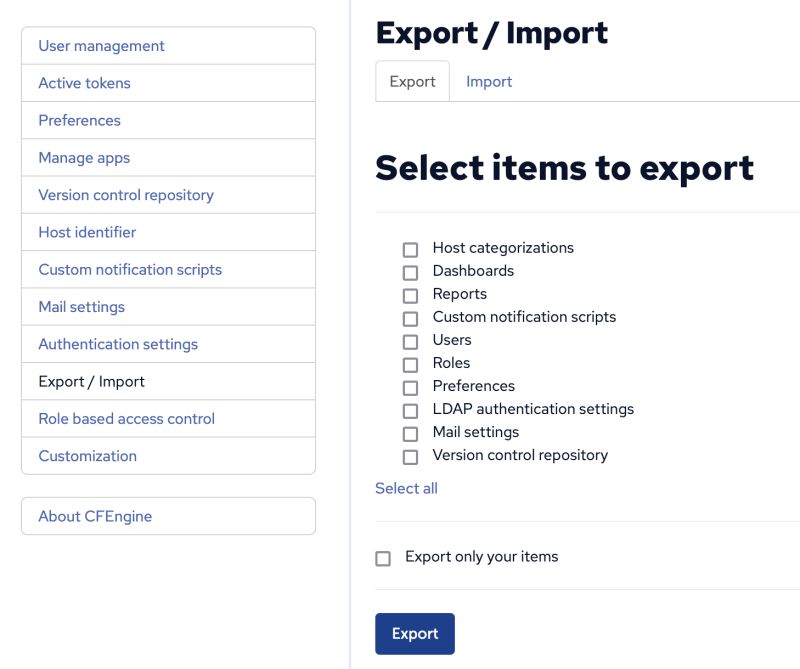
Task: Check LDAP authentication settings checkbox
Action: pyautogui.click(x=410, y=409)
